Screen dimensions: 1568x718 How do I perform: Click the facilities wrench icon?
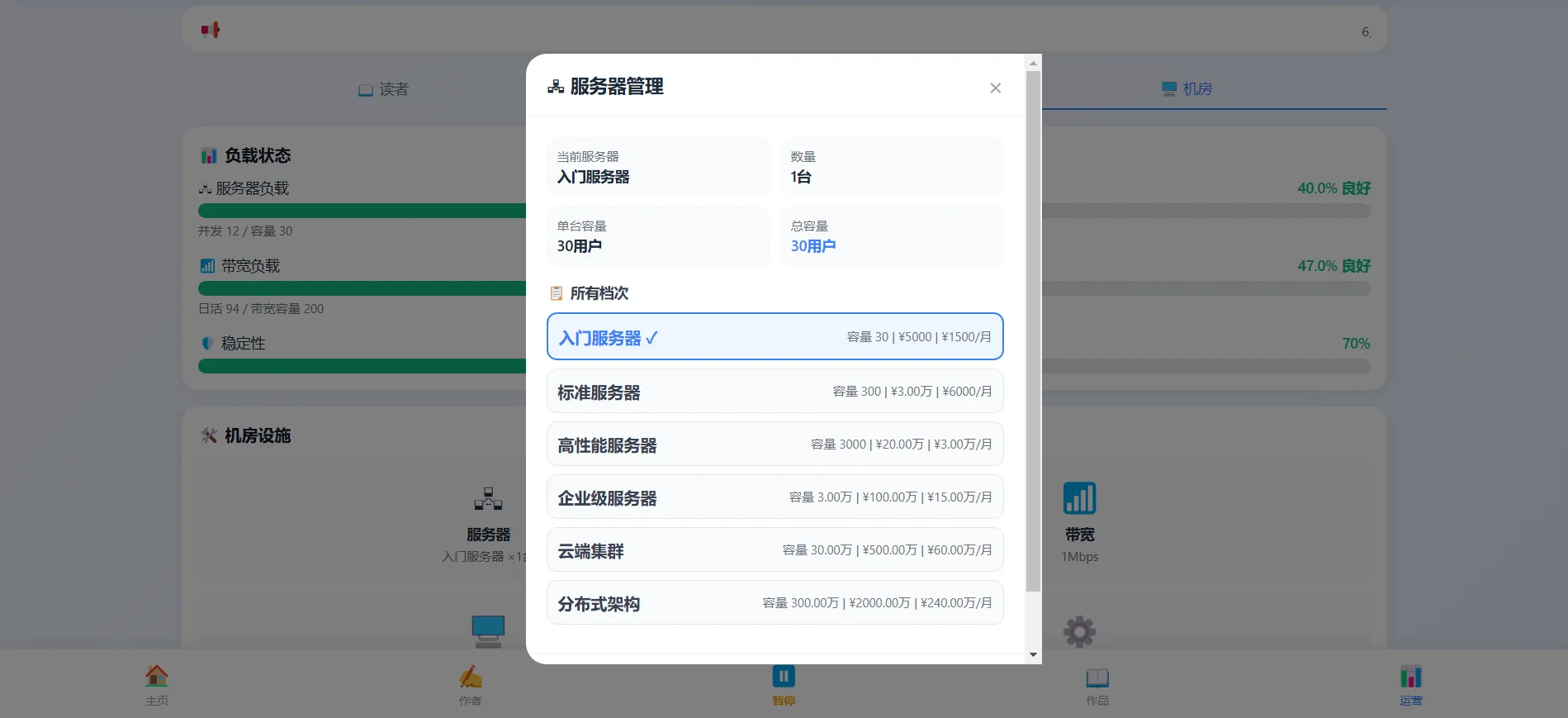click(209, 435)
